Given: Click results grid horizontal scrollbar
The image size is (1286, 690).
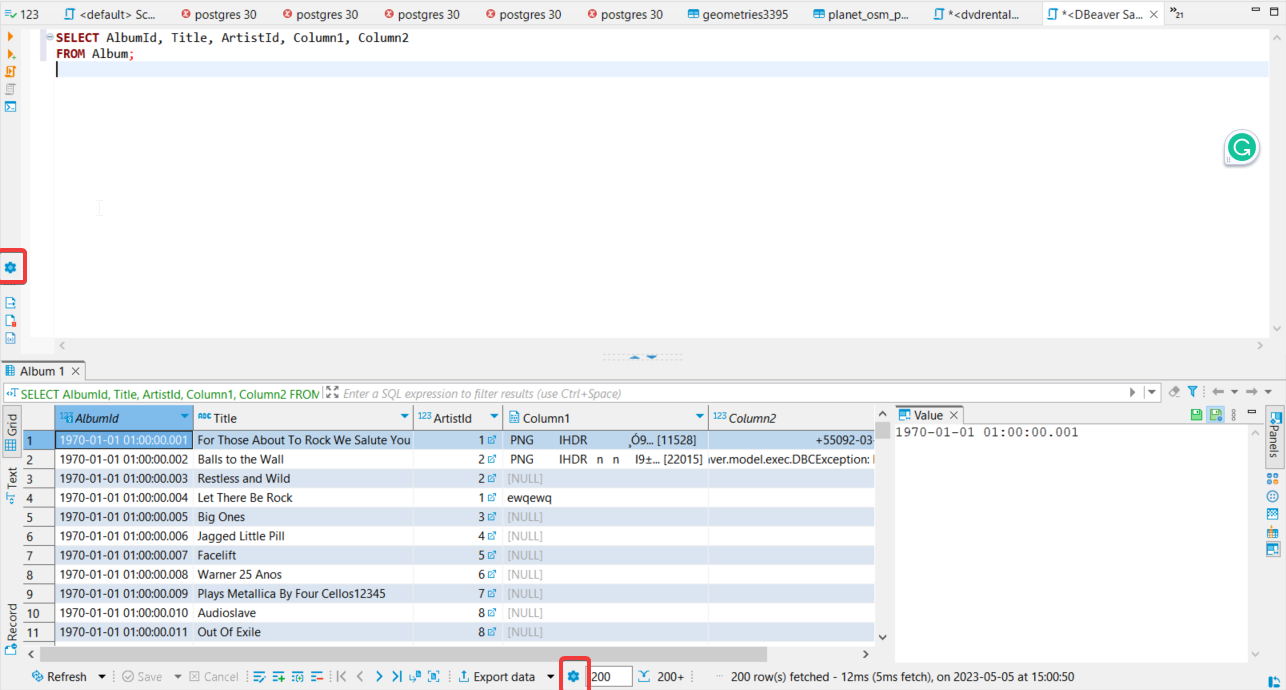Looking at the screenshot, I should coord(404,654).
